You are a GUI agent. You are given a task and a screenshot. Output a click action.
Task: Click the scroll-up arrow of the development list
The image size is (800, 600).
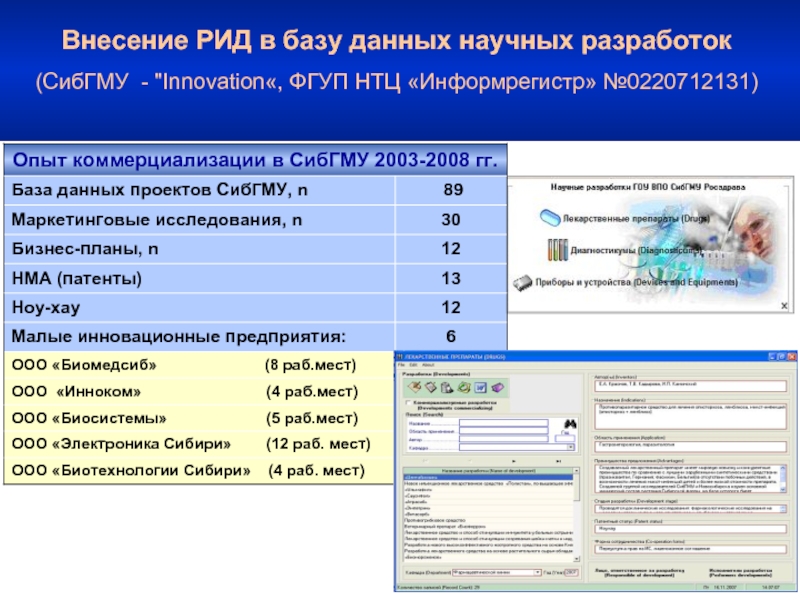(x=577, y=470)
